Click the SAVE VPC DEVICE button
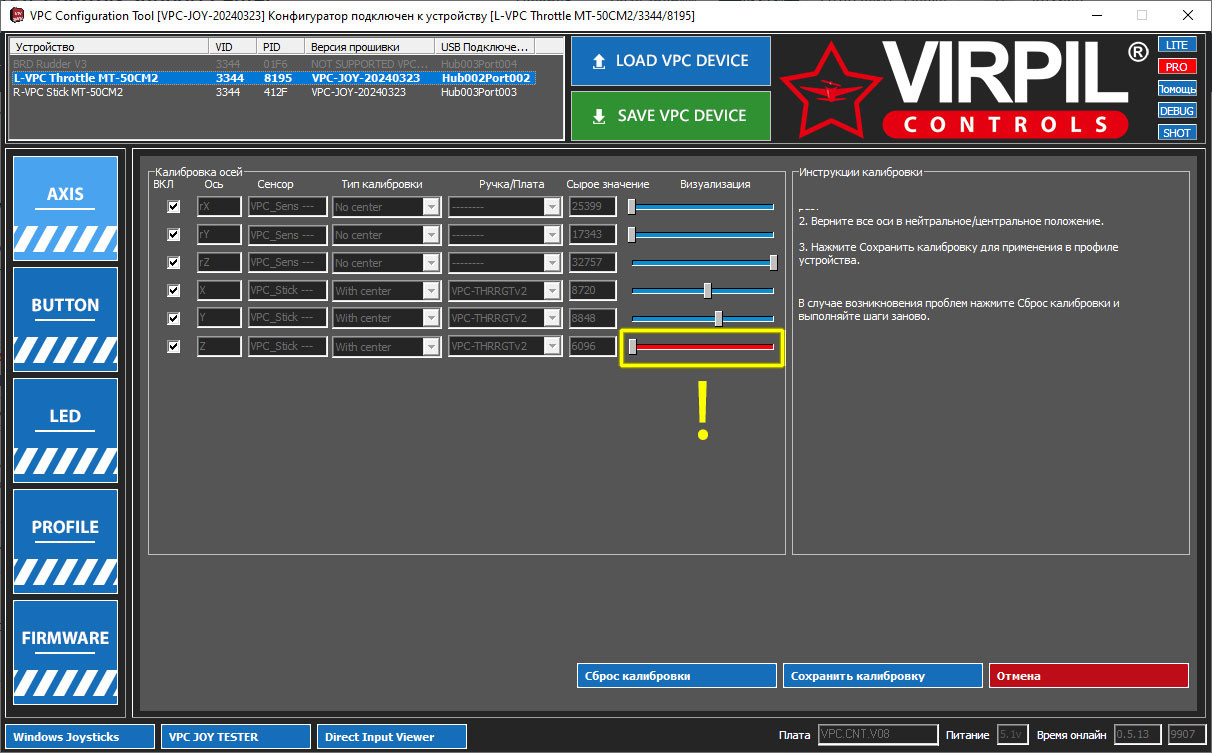1212x753 pixels. [670, 116]
